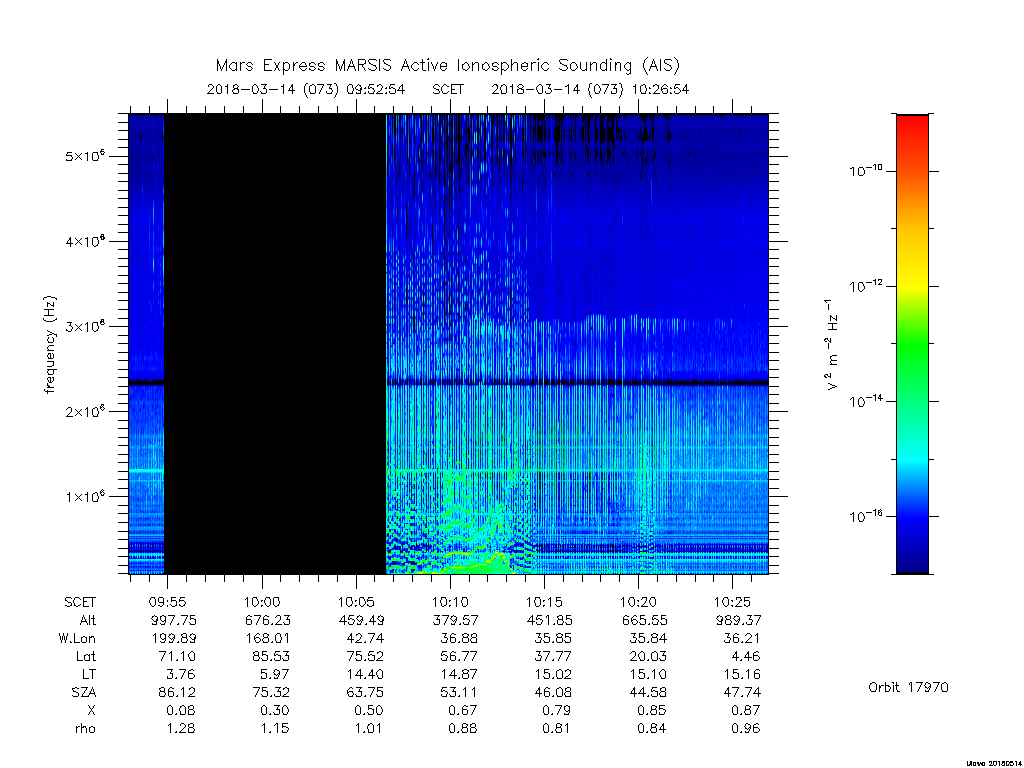Click the dark horizontal band near 2.3 MHz
This screenshot has height=768, width=1024.
[448, 382]
